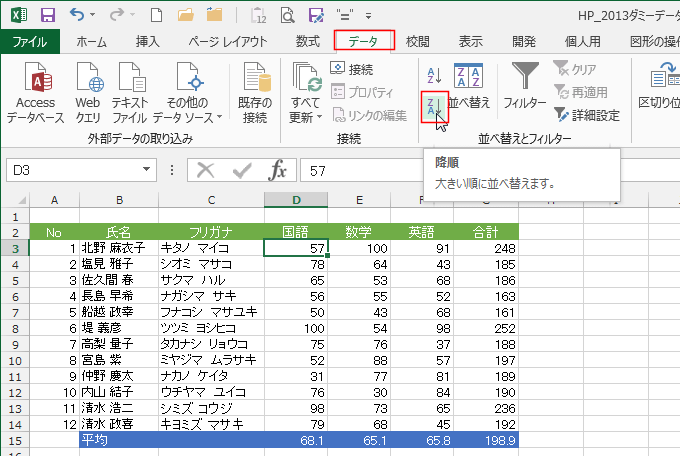Click the descending sort (Z to A) icon
The height and width of the screenshot is (456, 680).
click(435, 107)
